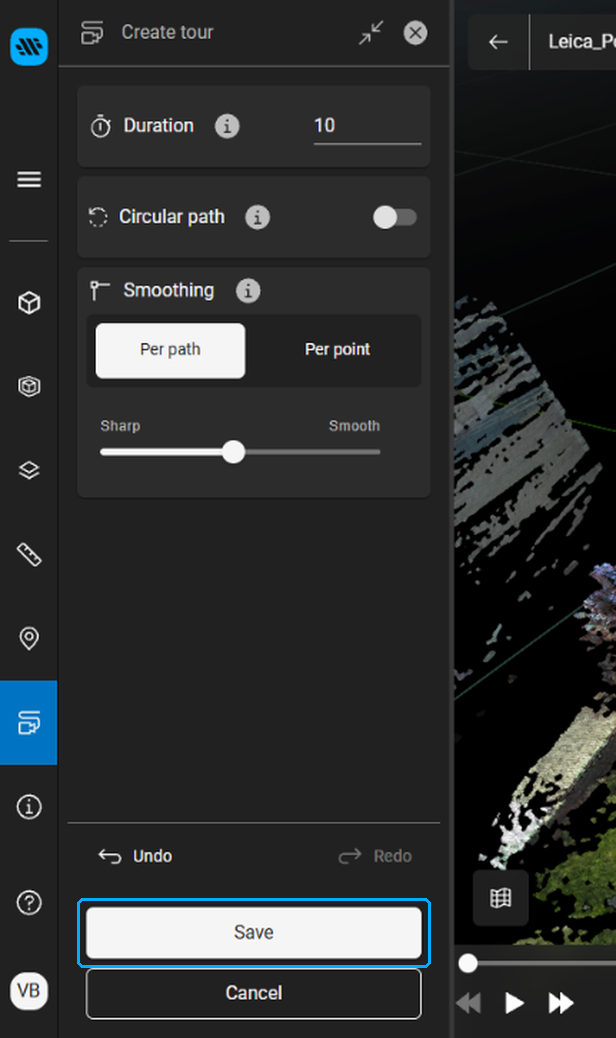616x1038 pixels.
Task: Click the back arrow in viewer header
Action: pyautogui.click(x=498, y=42)
